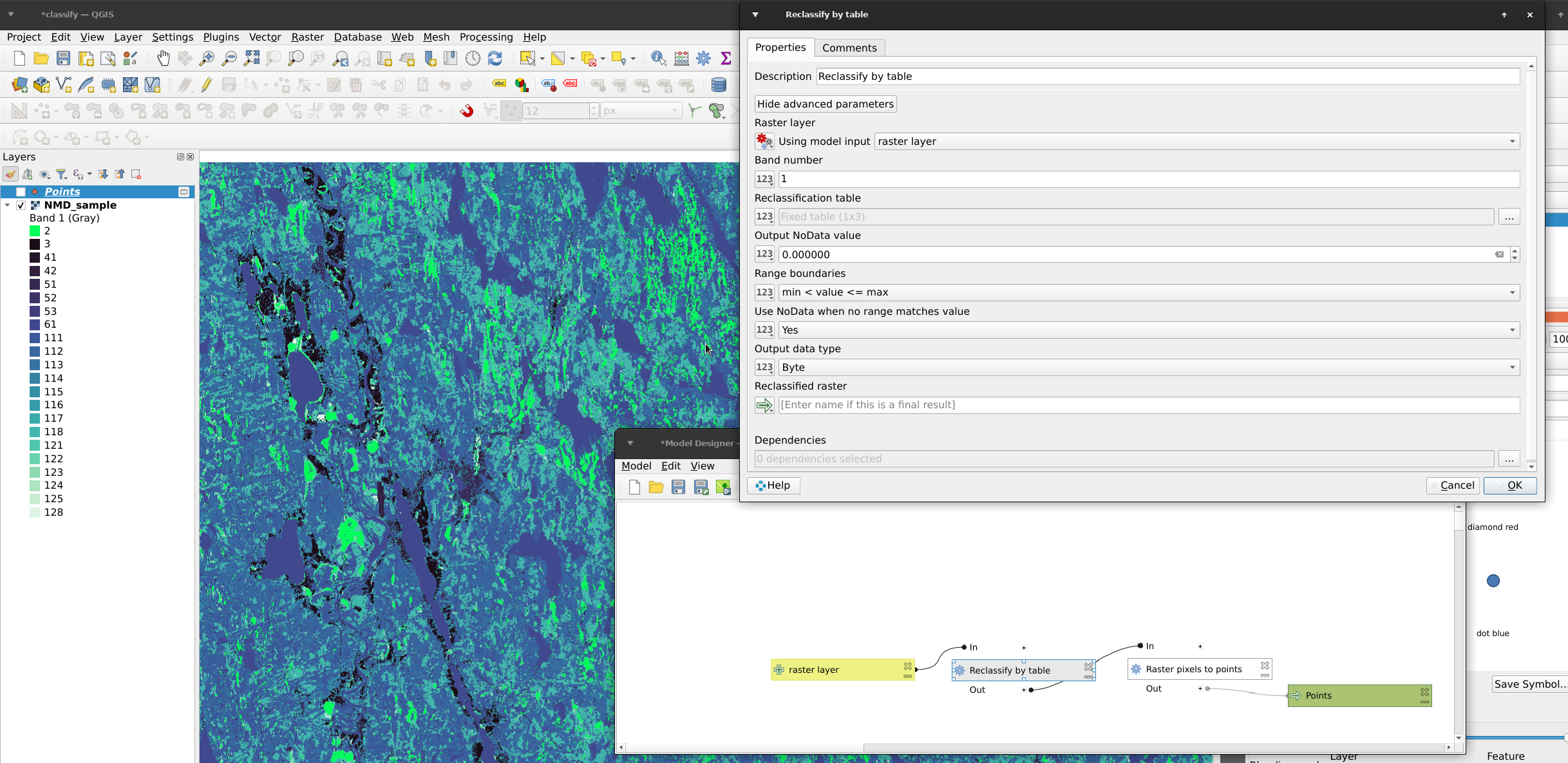Click data-defined button beside Band number
The width and height of the screenshot is (1568, 763).
[764, 179]
